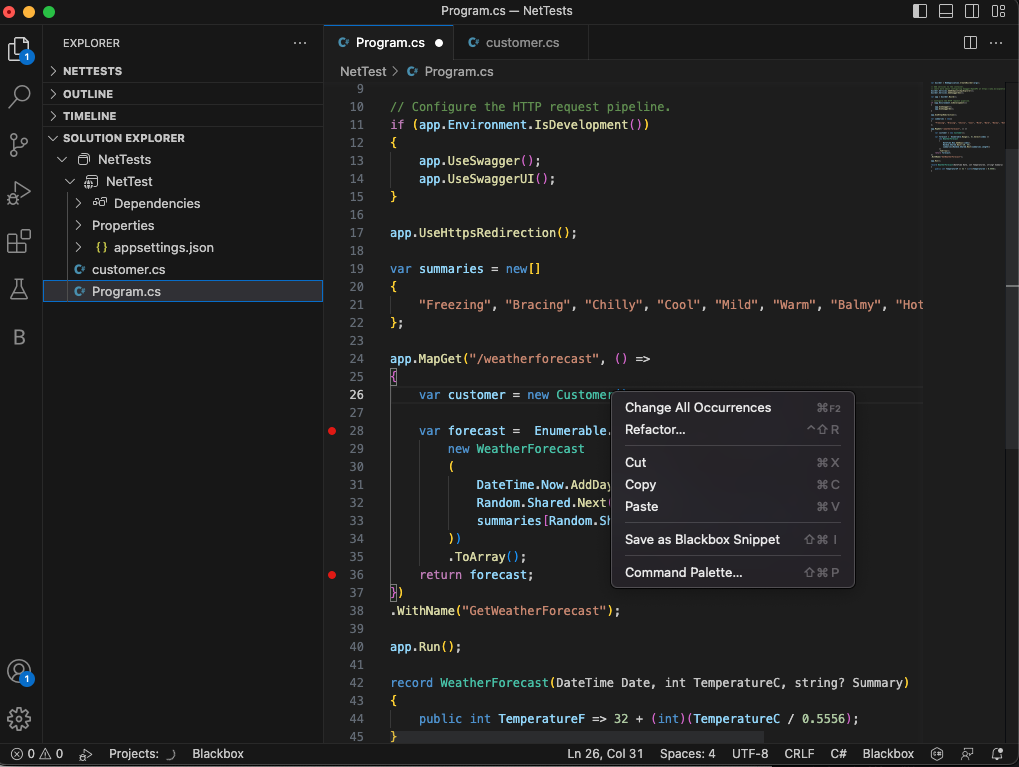The image size is (1019, 767).
Task: Open the Search sidebar icon
Action: pos(19,97)
